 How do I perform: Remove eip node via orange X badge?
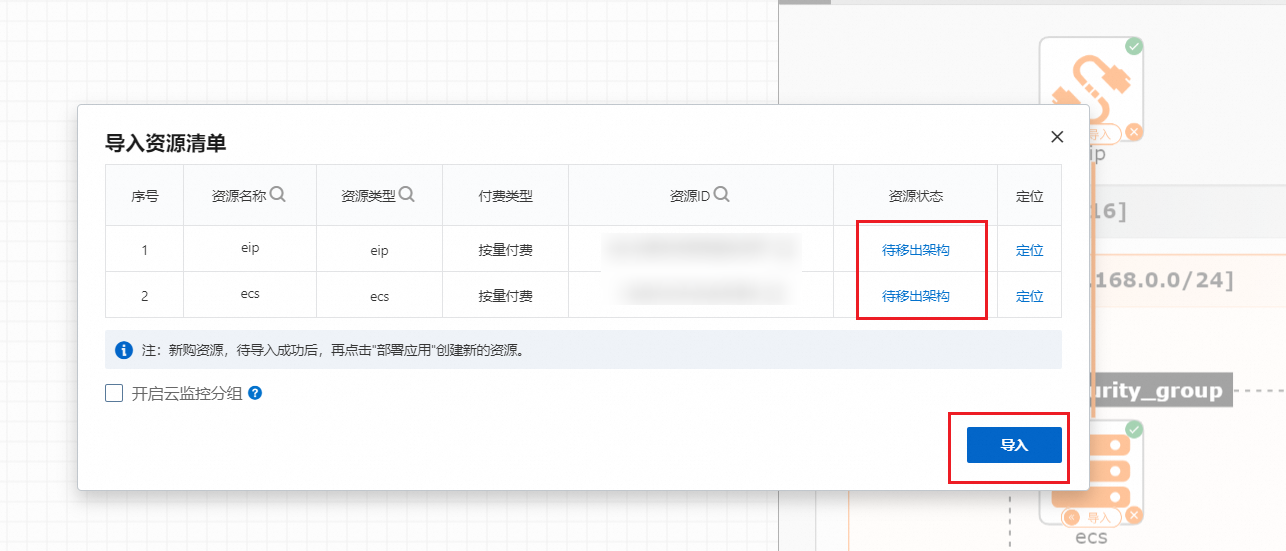pyautogui.click(x=1134, y=132)
